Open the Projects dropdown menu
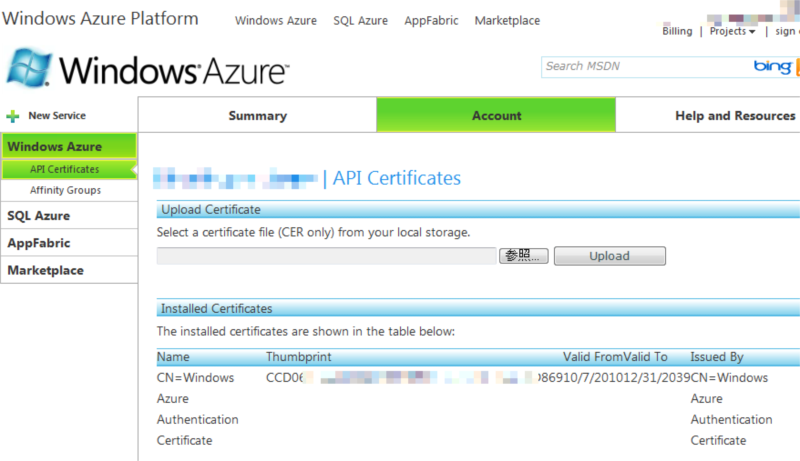The image size is (800, 461). (732, 31)
